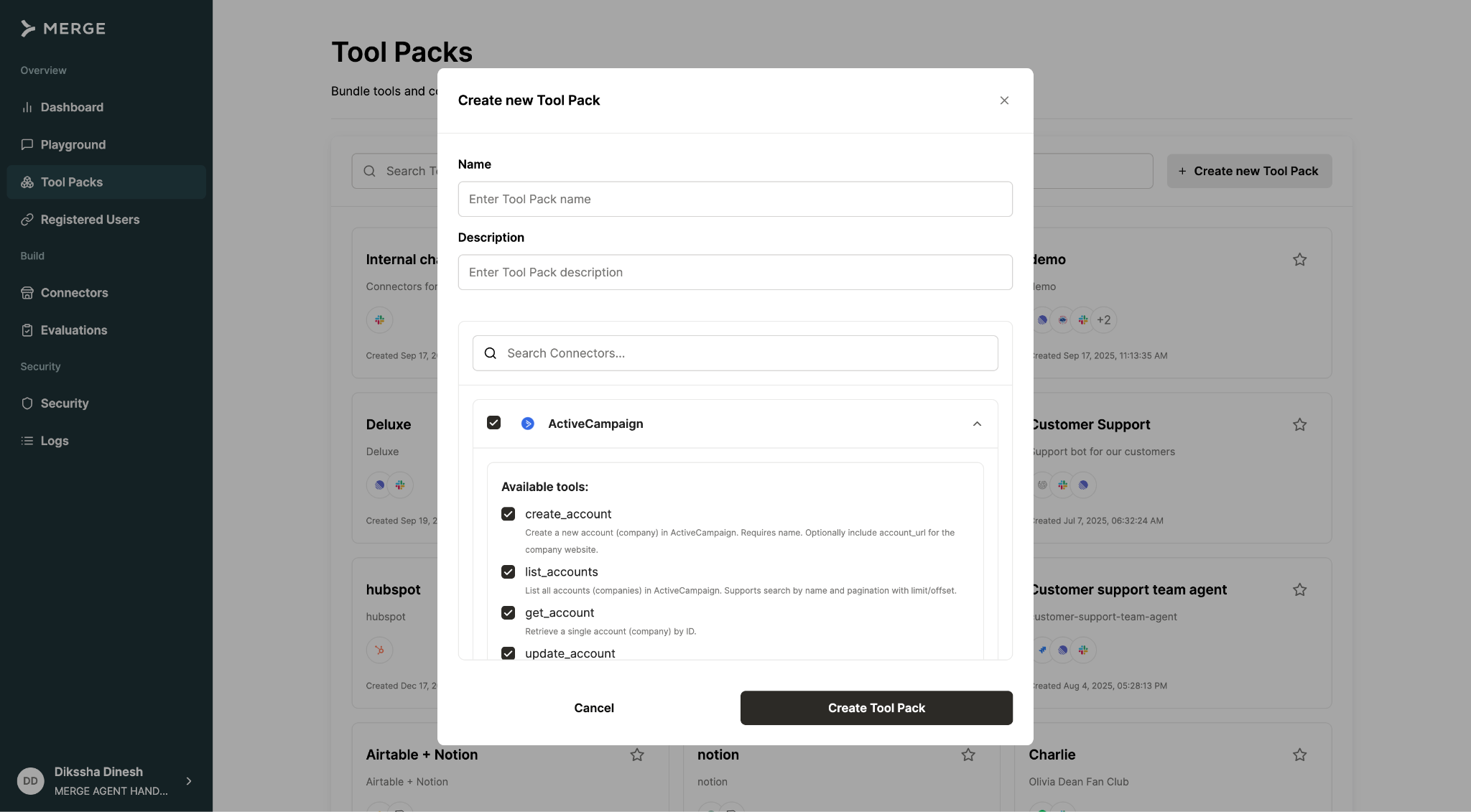Click the Dashboard bar chart icon

[27, 107]
